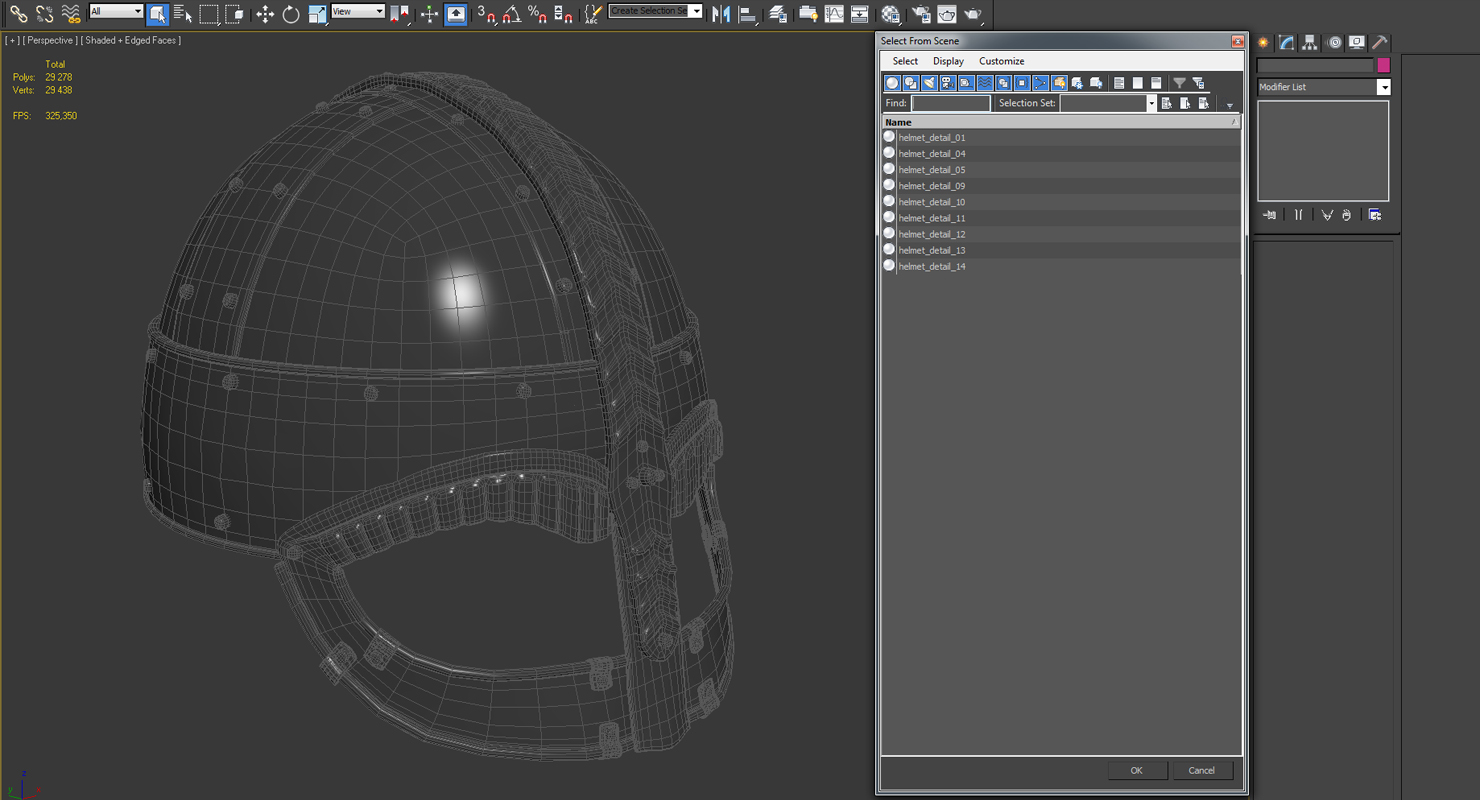This screenshot has height=800, width=1480.
Task: Open the Rendered Frame Window
Action: [x=946, y=14]
